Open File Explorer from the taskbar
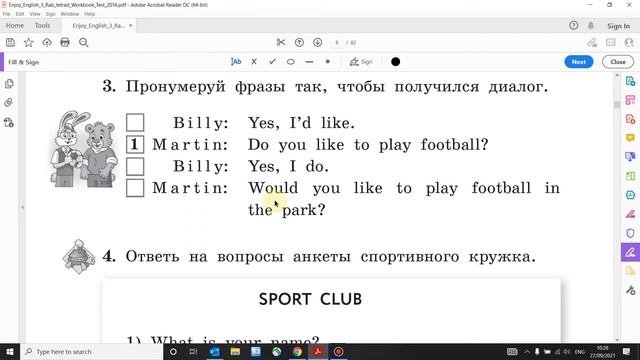This screenshot has width=640, height=360. pos(235,351)
